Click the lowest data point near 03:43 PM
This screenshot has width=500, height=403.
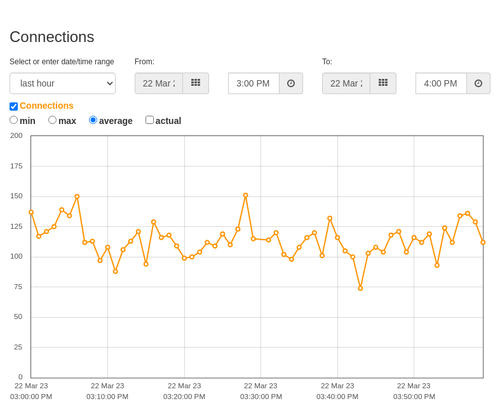pyautogui.click(x=360, y=288)
